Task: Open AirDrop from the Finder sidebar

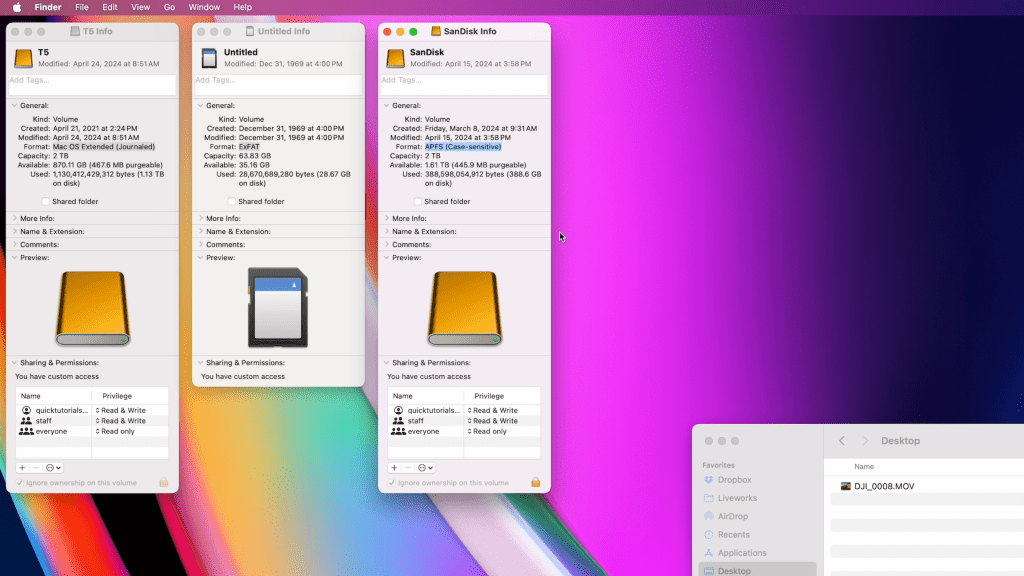Action: (732, 516)
